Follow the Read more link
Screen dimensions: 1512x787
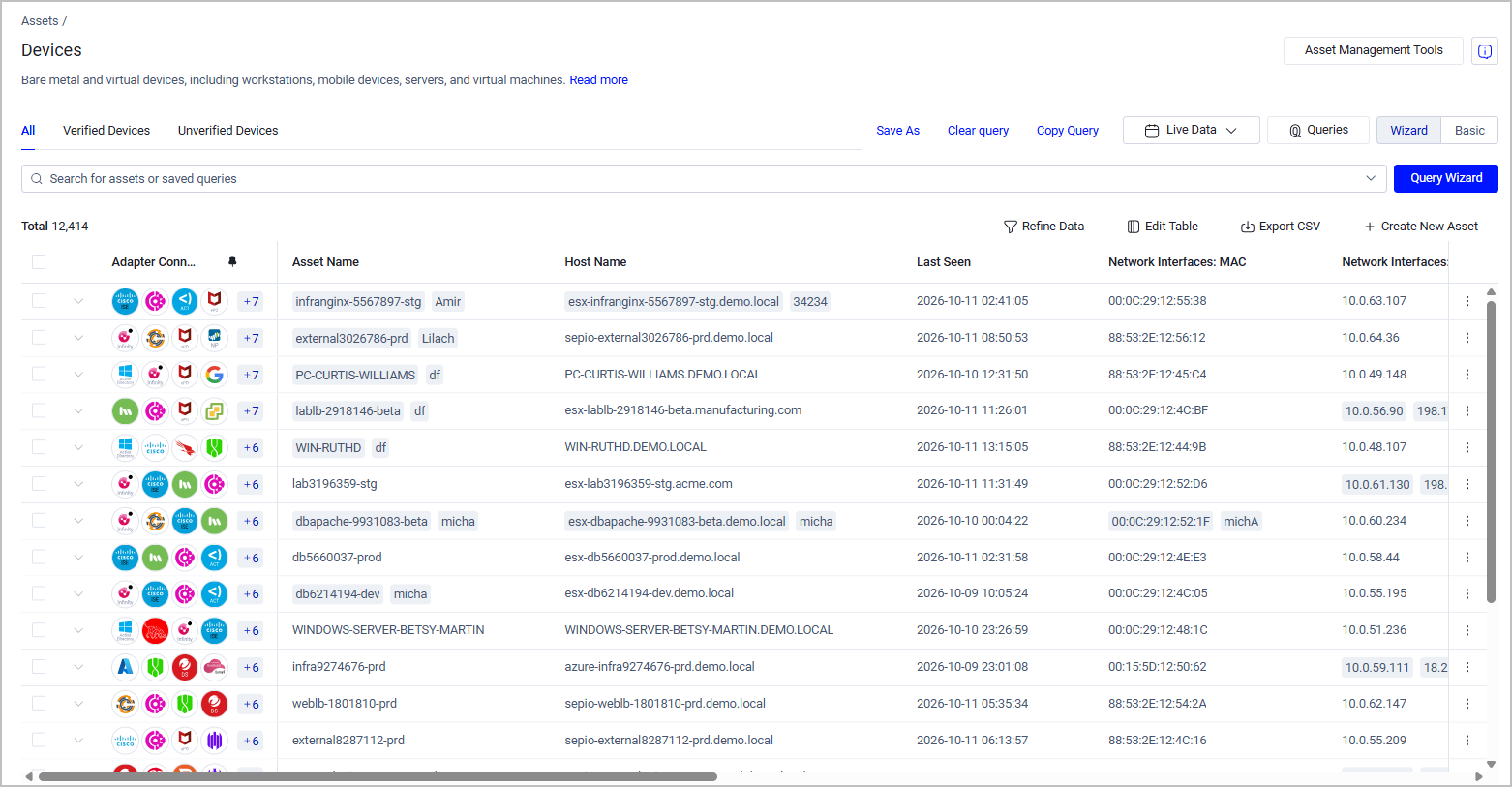tap(598, 80)
